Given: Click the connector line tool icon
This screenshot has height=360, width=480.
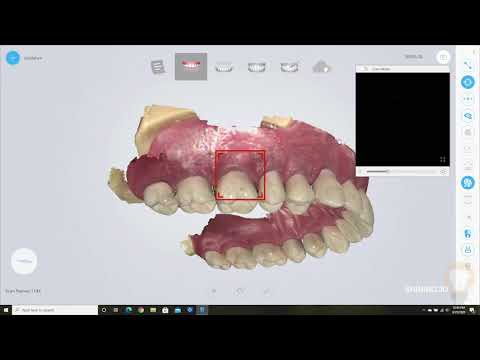Looking at the screenshot, I should [468, 65].
